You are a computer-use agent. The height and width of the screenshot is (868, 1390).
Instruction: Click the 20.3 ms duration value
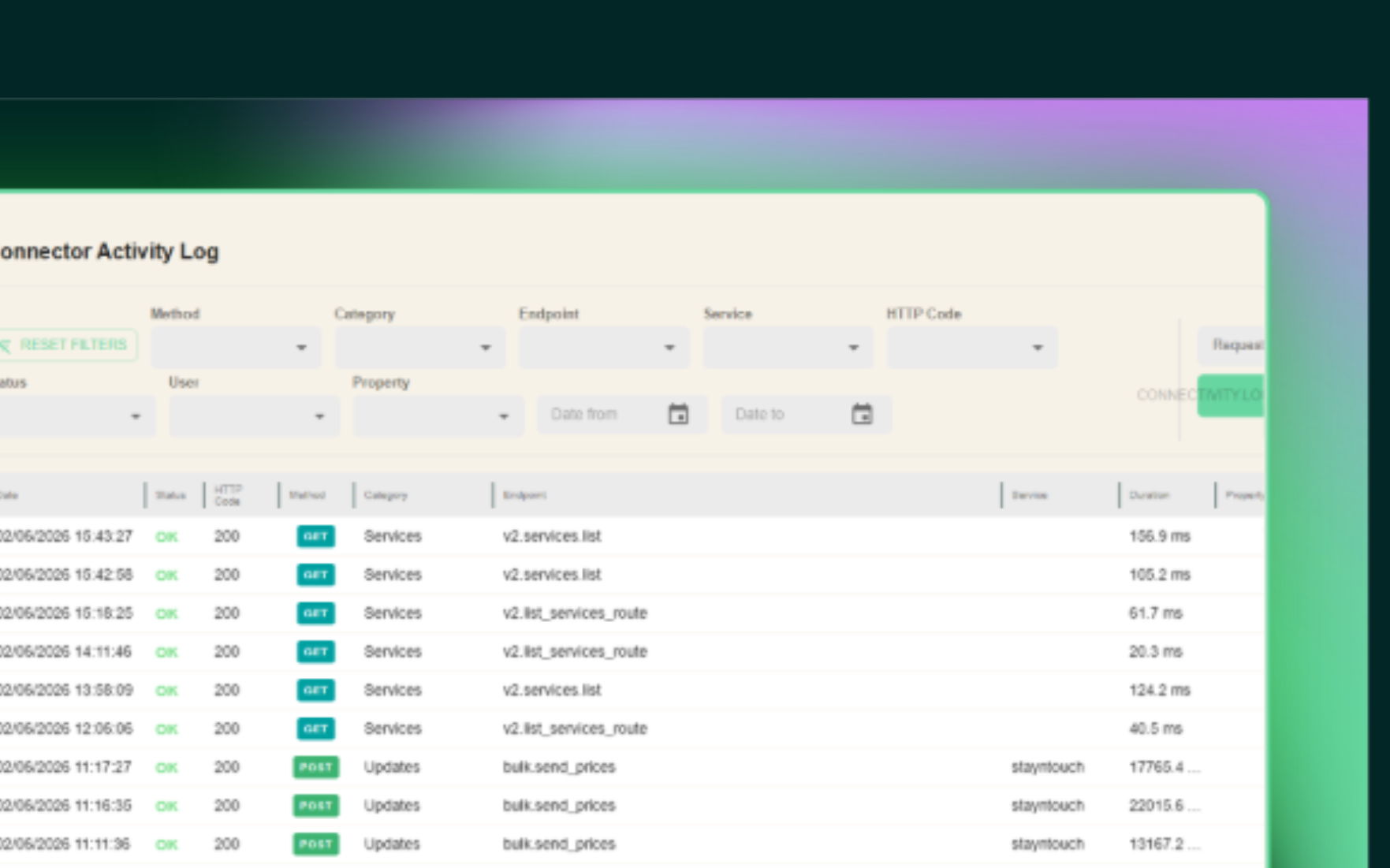tap(1156, 652)
